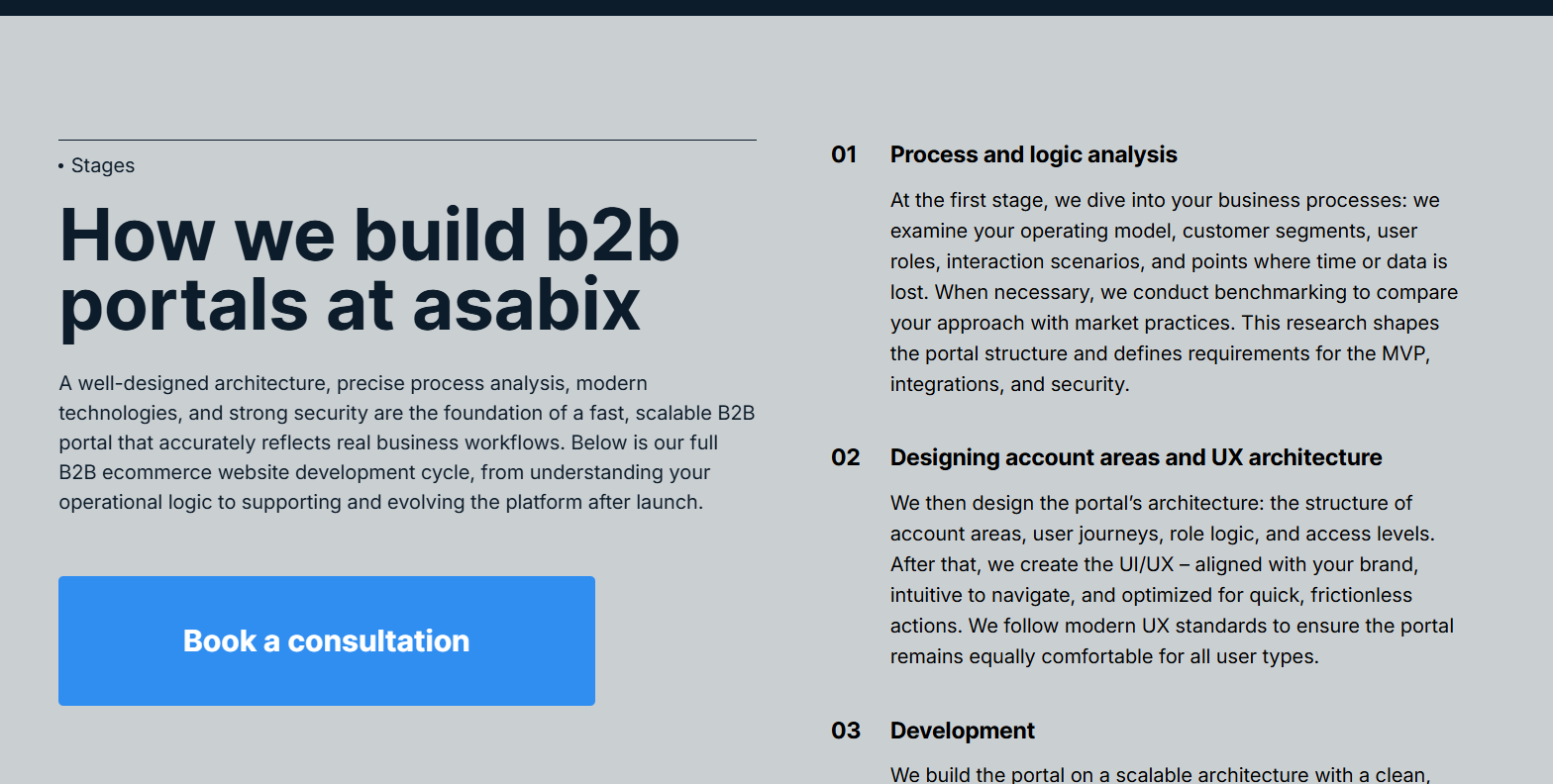Click the Book a consultation button

(x=326, y=640)
